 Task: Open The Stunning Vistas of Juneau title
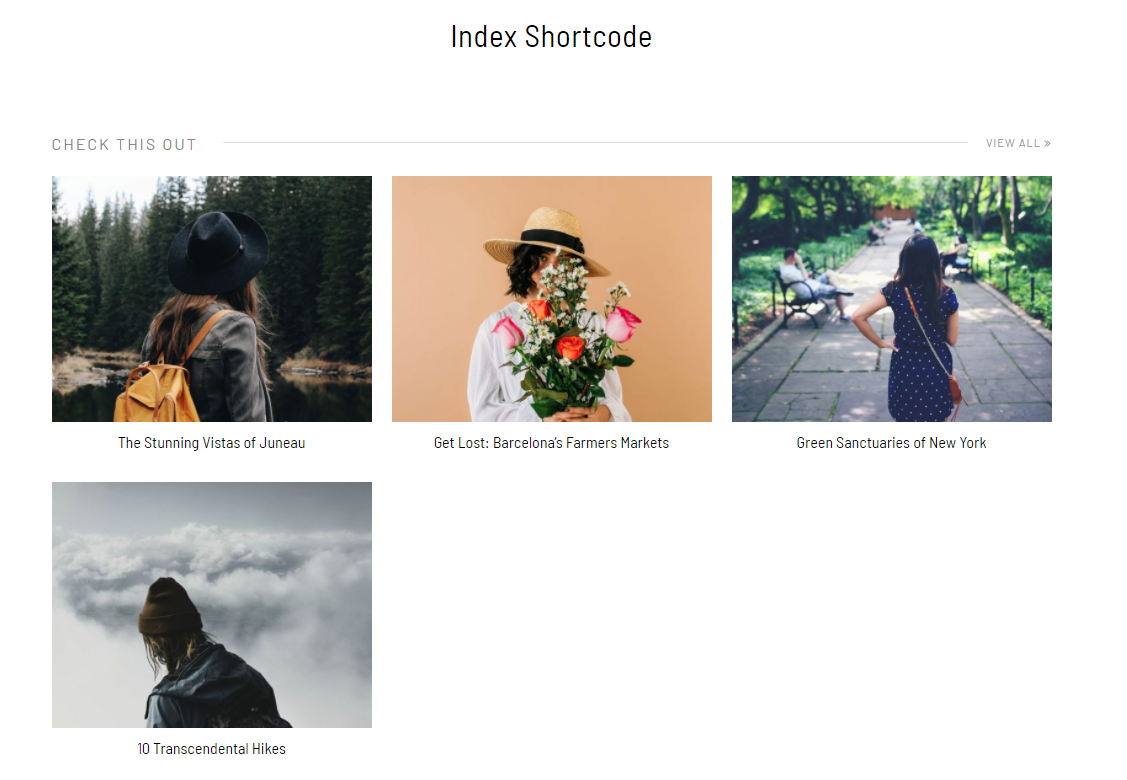click(x=211, y=443)
